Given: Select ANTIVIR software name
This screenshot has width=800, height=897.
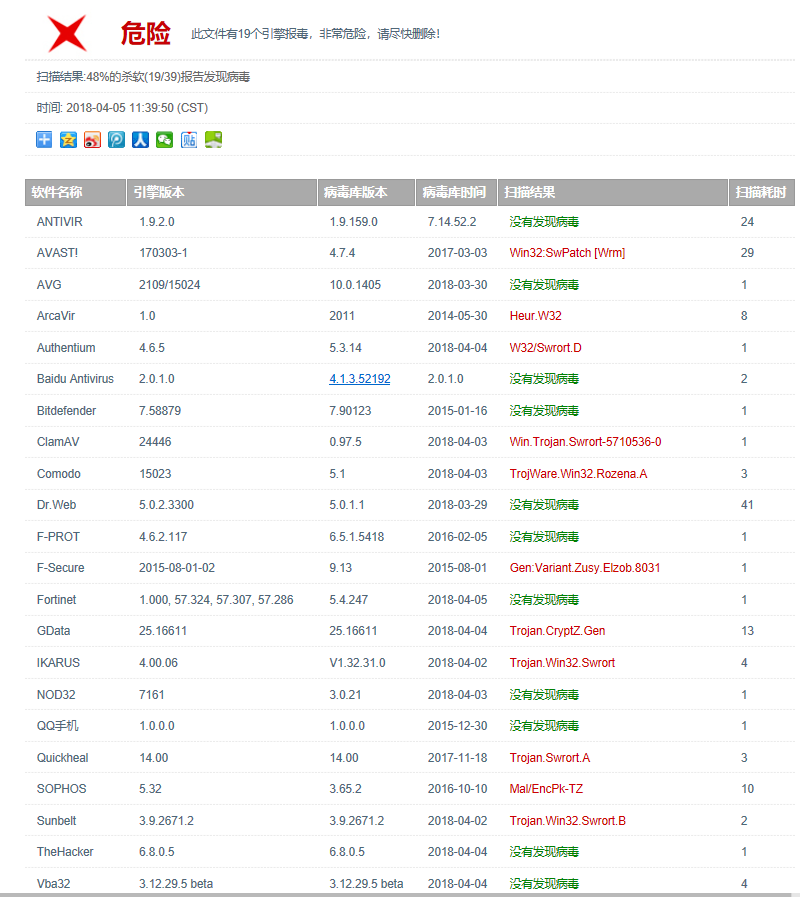Looking at the screenshot, I should click(60, 222).
